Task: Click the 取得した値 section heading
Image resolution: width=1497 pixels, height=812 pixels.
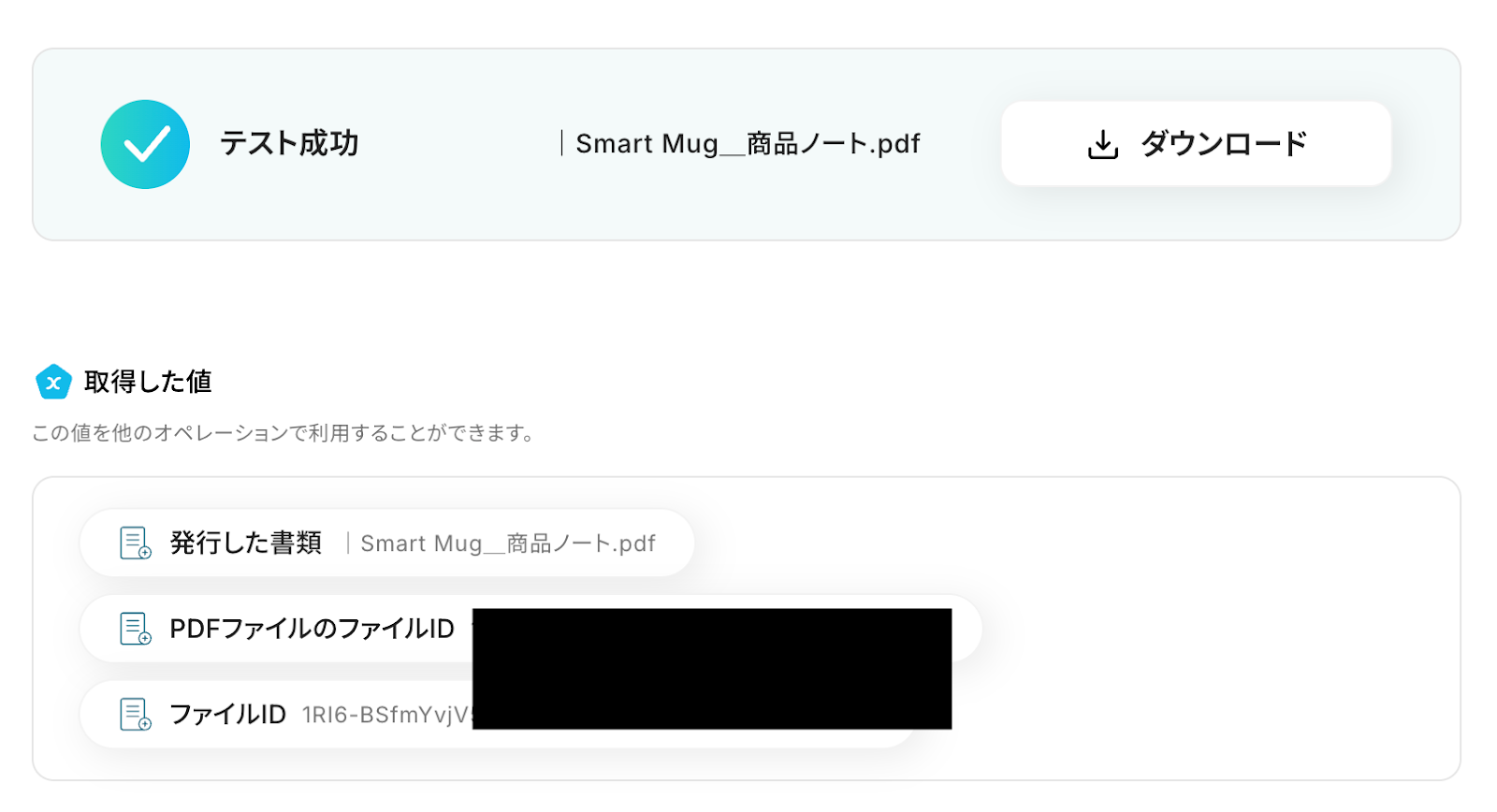Action: (148, 382)
